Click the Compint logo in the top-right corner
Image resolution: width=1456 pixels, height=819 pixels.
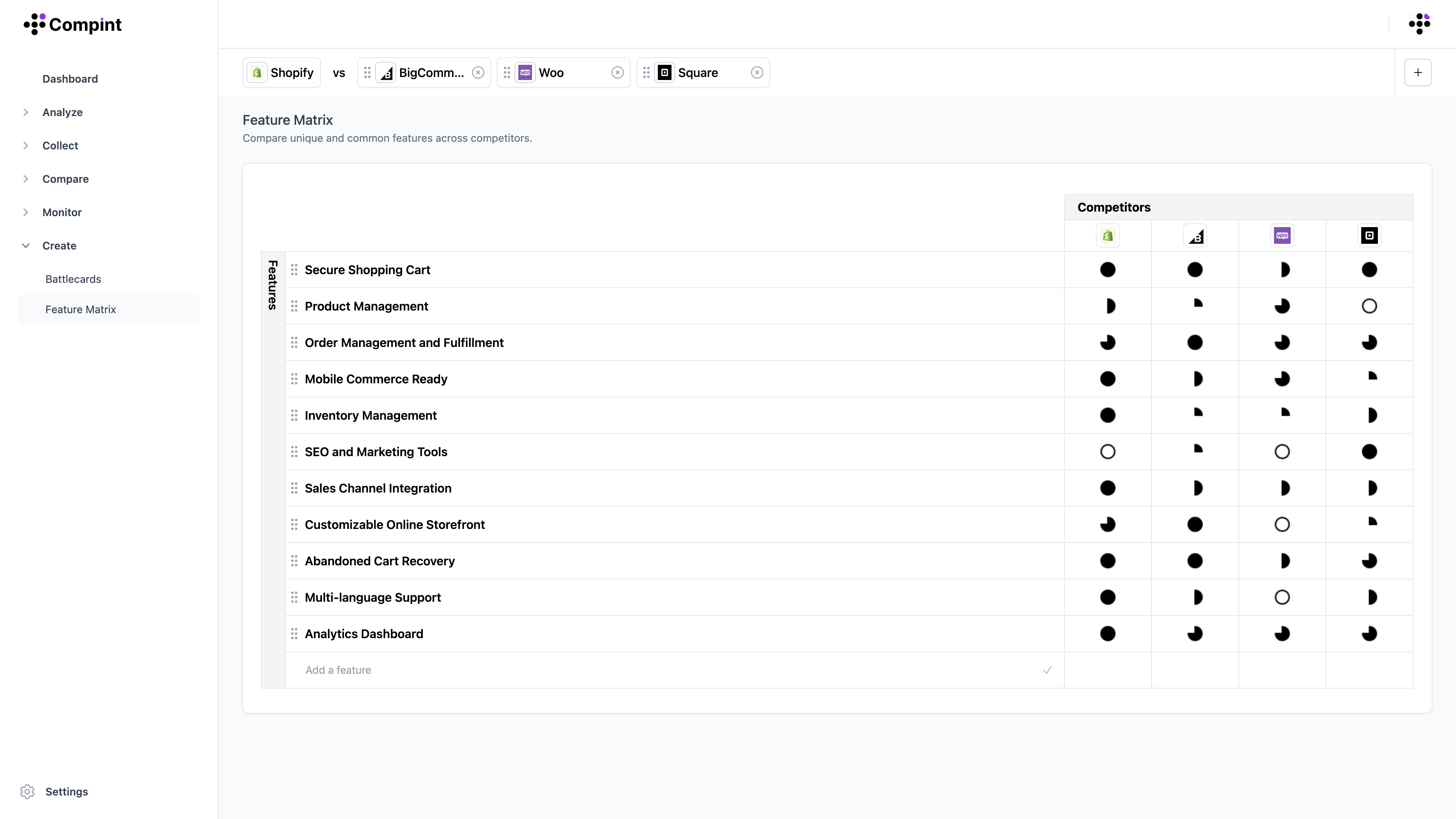pos(1419,24)
